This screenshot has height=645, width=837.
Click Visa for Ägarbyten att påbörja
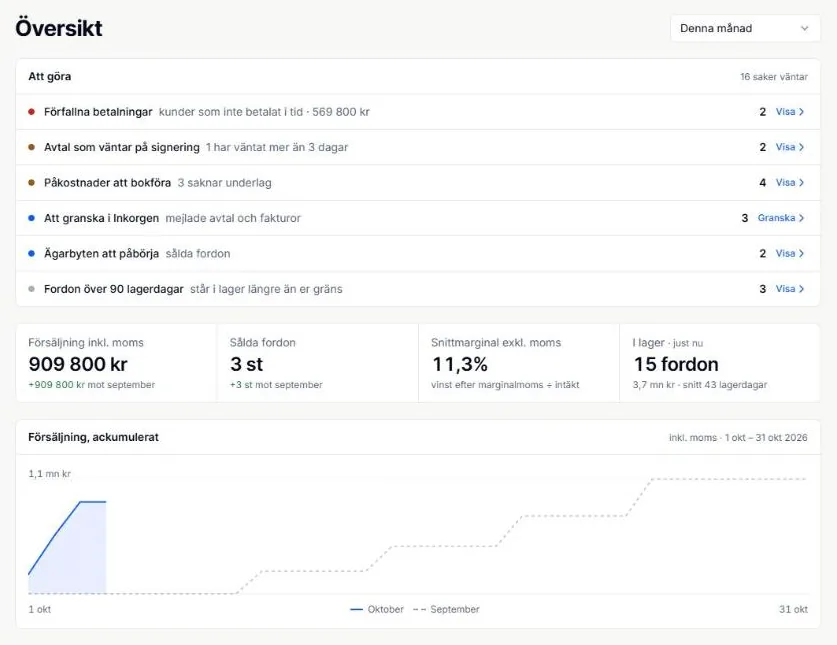click(789, 253)
